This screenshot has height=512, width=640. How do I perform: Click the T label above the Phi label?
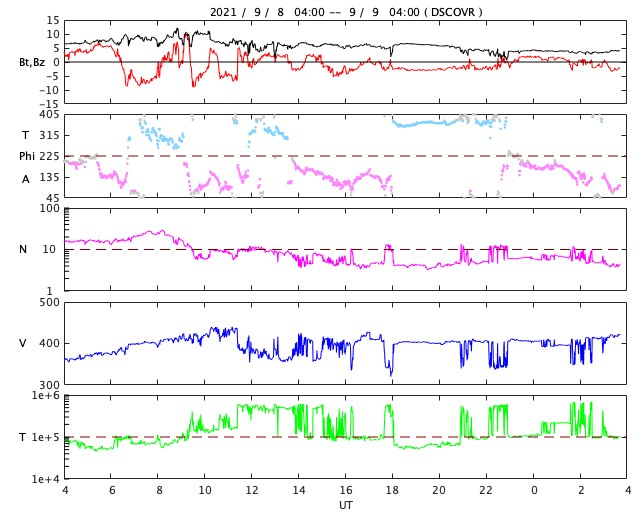pos(25,135)
